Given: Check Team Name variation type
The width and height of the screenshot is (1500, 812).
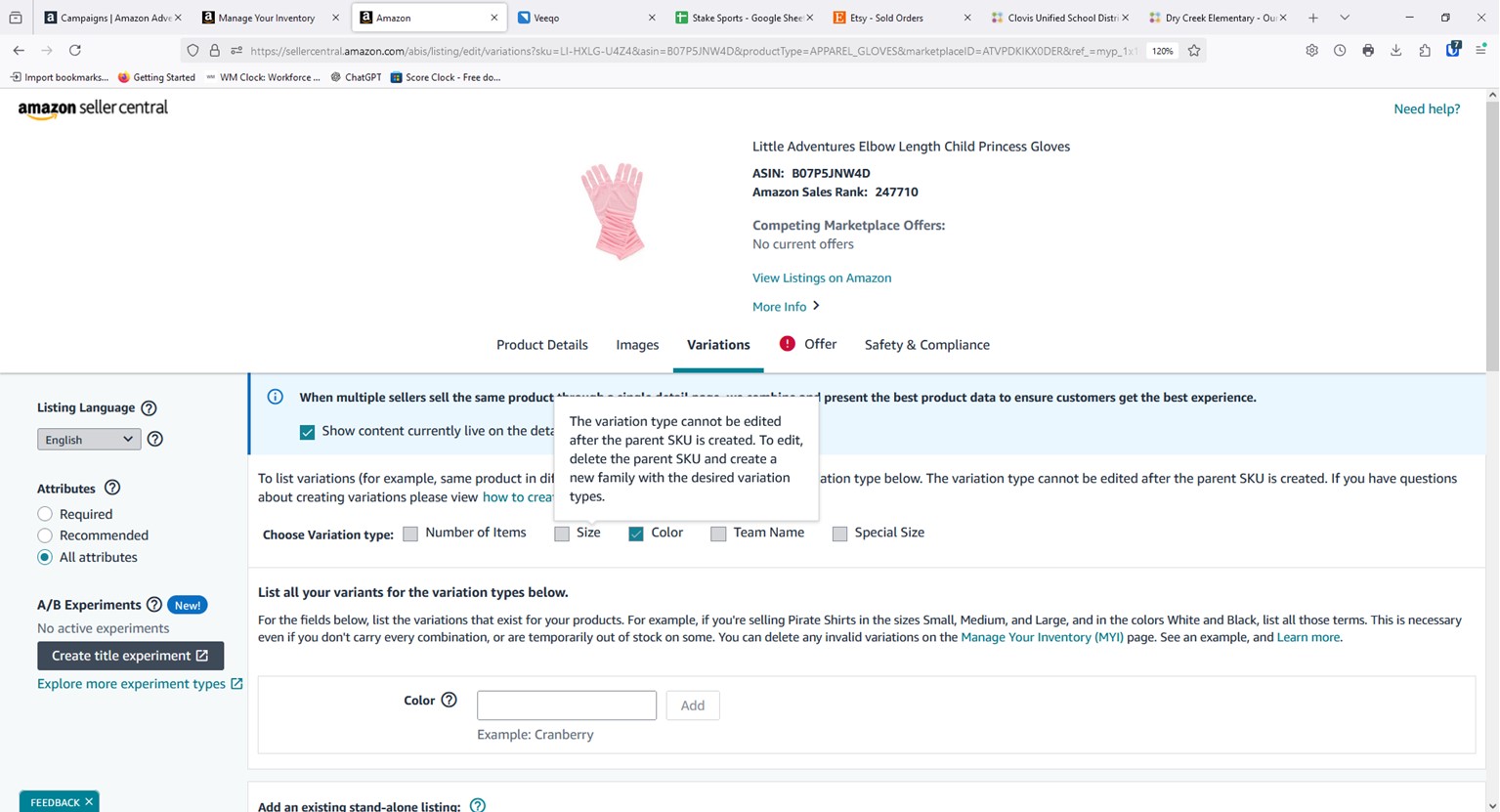Looking at the screenshot, I should [x=718, y=534].
